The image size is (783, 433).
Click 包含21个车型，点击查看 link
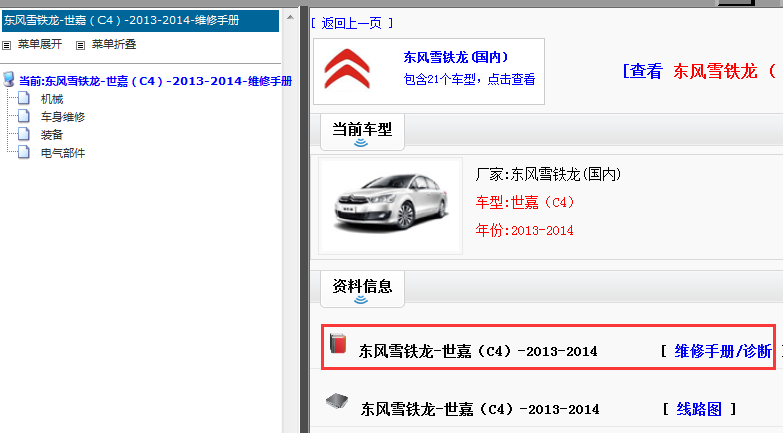pos(469,79)
